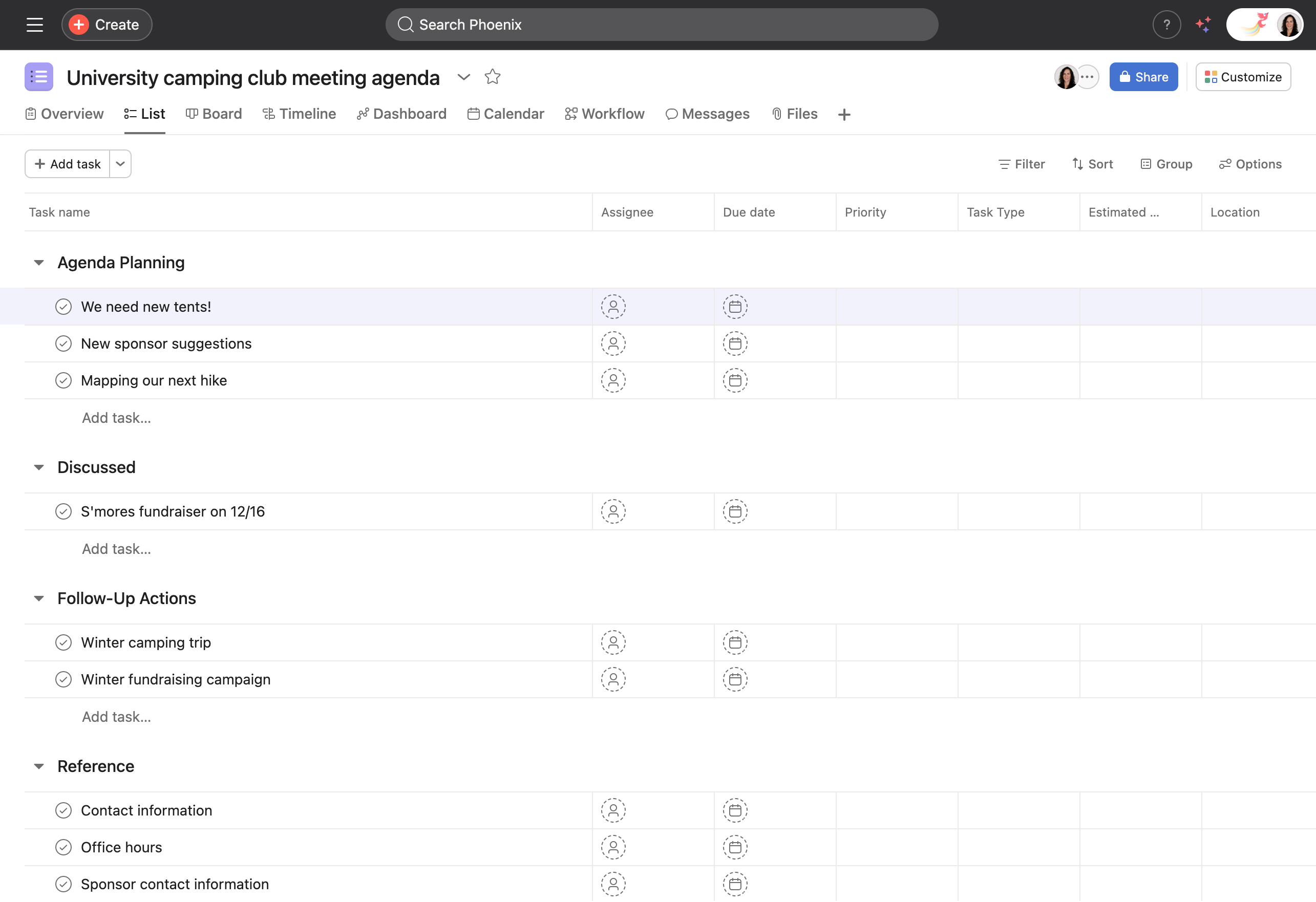1316x902 pixels.
Task: Open project title dropdown chevron
Action: click(463, 77)
